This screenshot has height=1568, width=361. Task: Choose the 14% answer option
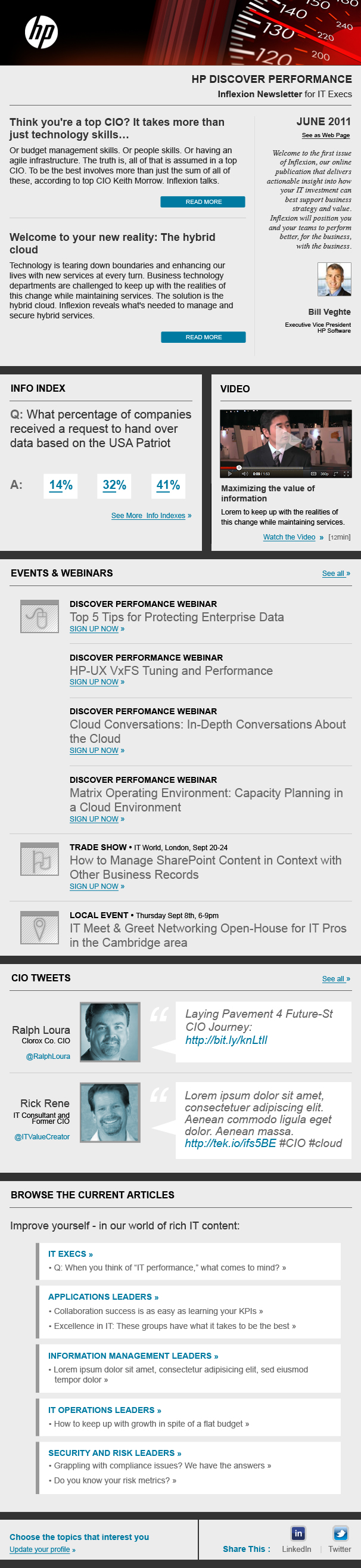tap(61, 485)
